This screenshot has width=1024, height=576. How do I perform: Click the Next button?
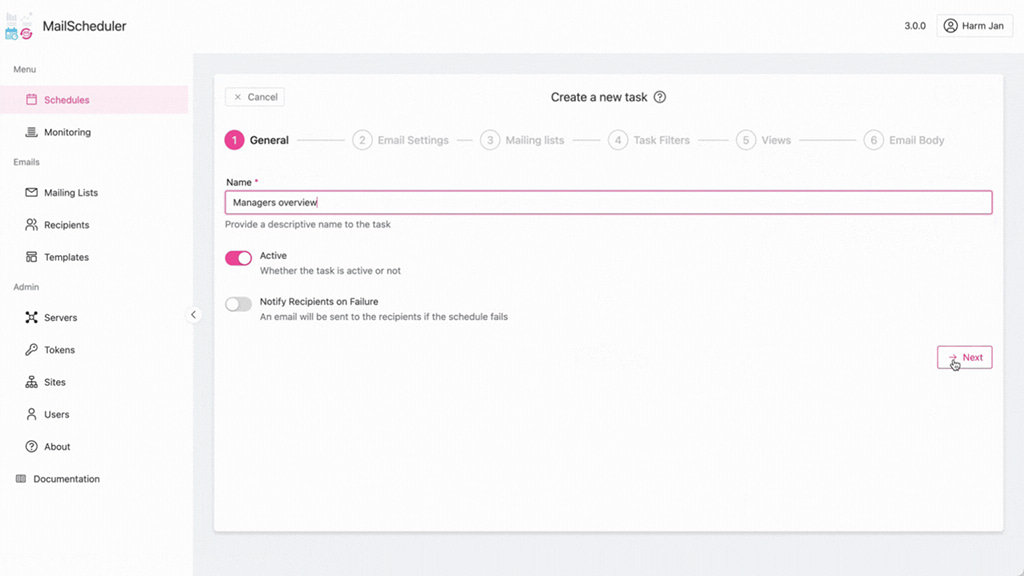965,357
